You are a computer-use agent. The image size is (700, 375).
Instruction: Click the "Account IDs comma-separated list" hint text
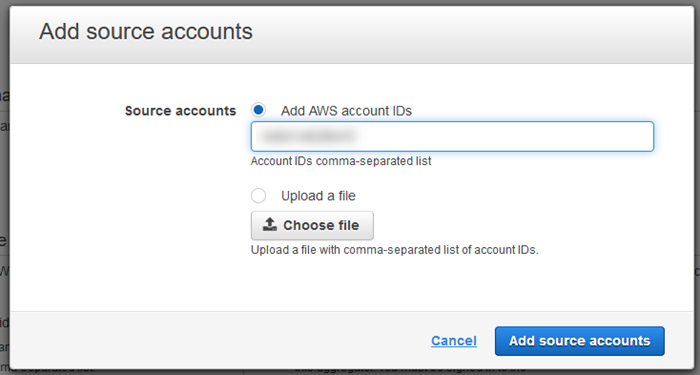pyautogui.click(x=341, y=161)
